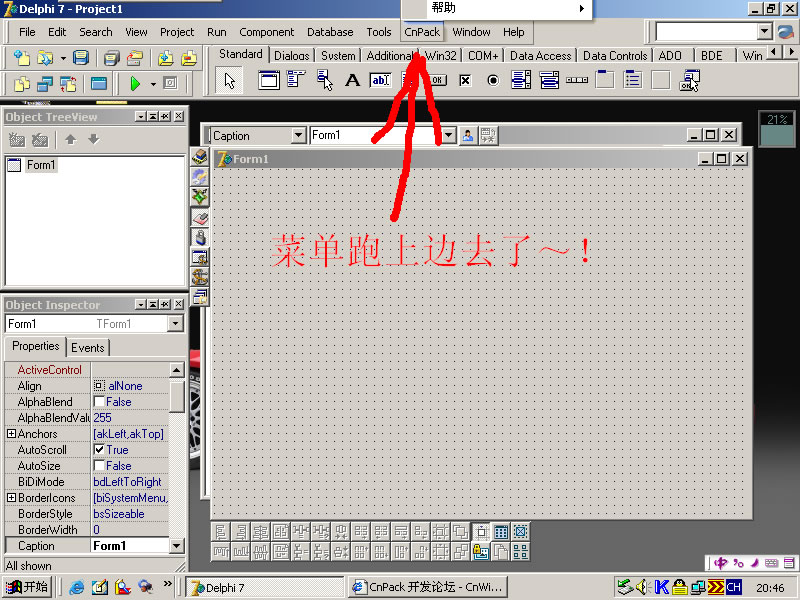Click the green Run arrow button

tap(135, 84)
